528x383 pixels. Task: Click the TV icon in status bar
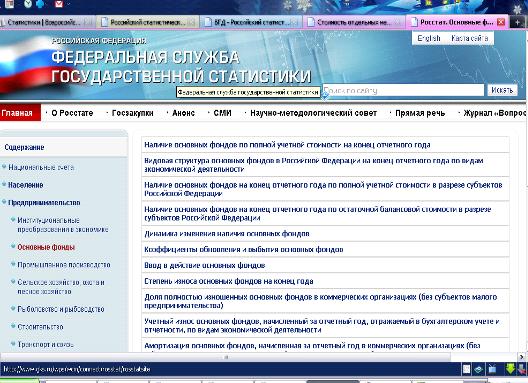pos(492,369)
